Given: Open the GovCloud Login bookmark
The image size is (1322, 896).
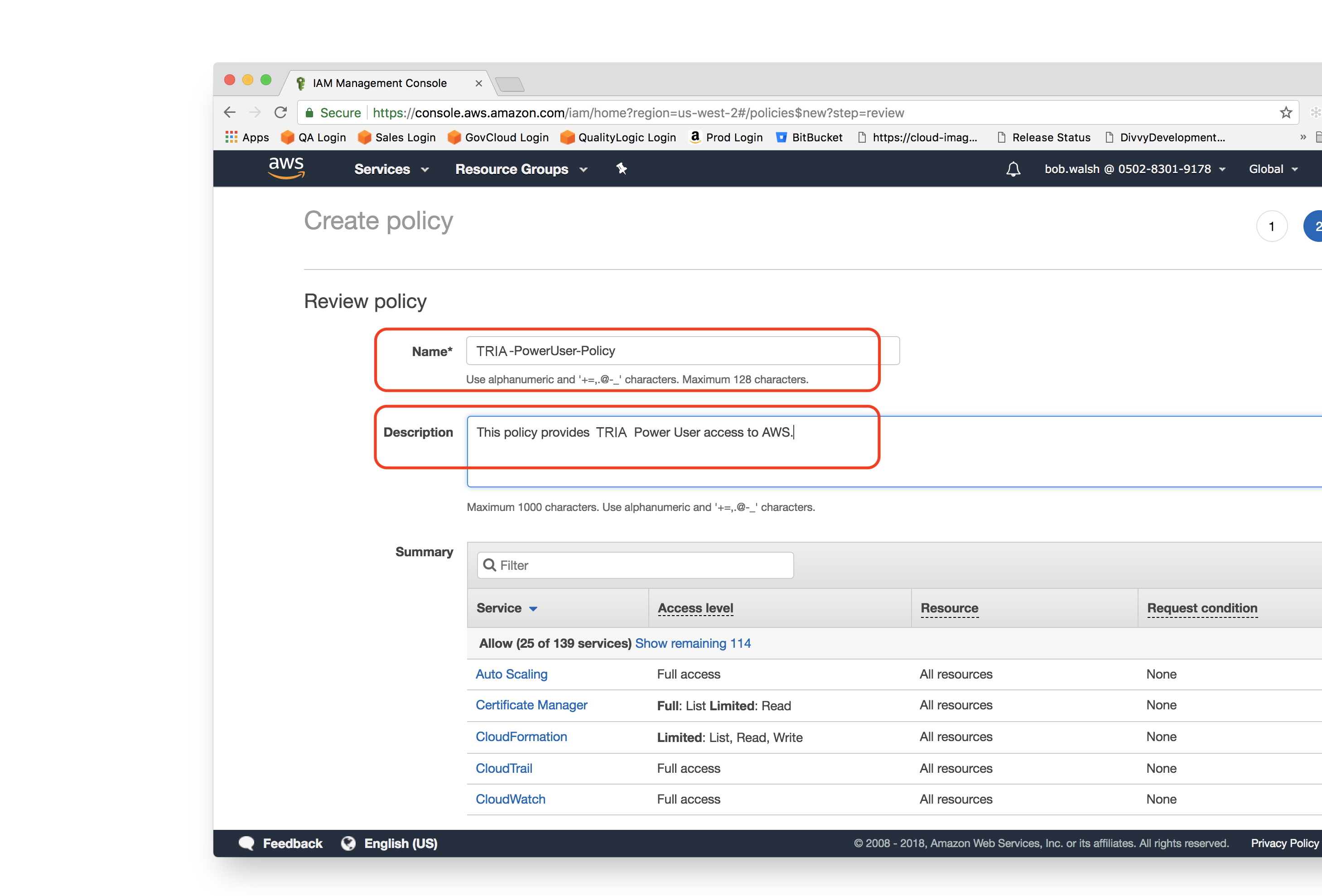Looking at the screenshot, I should pos(498,137).
